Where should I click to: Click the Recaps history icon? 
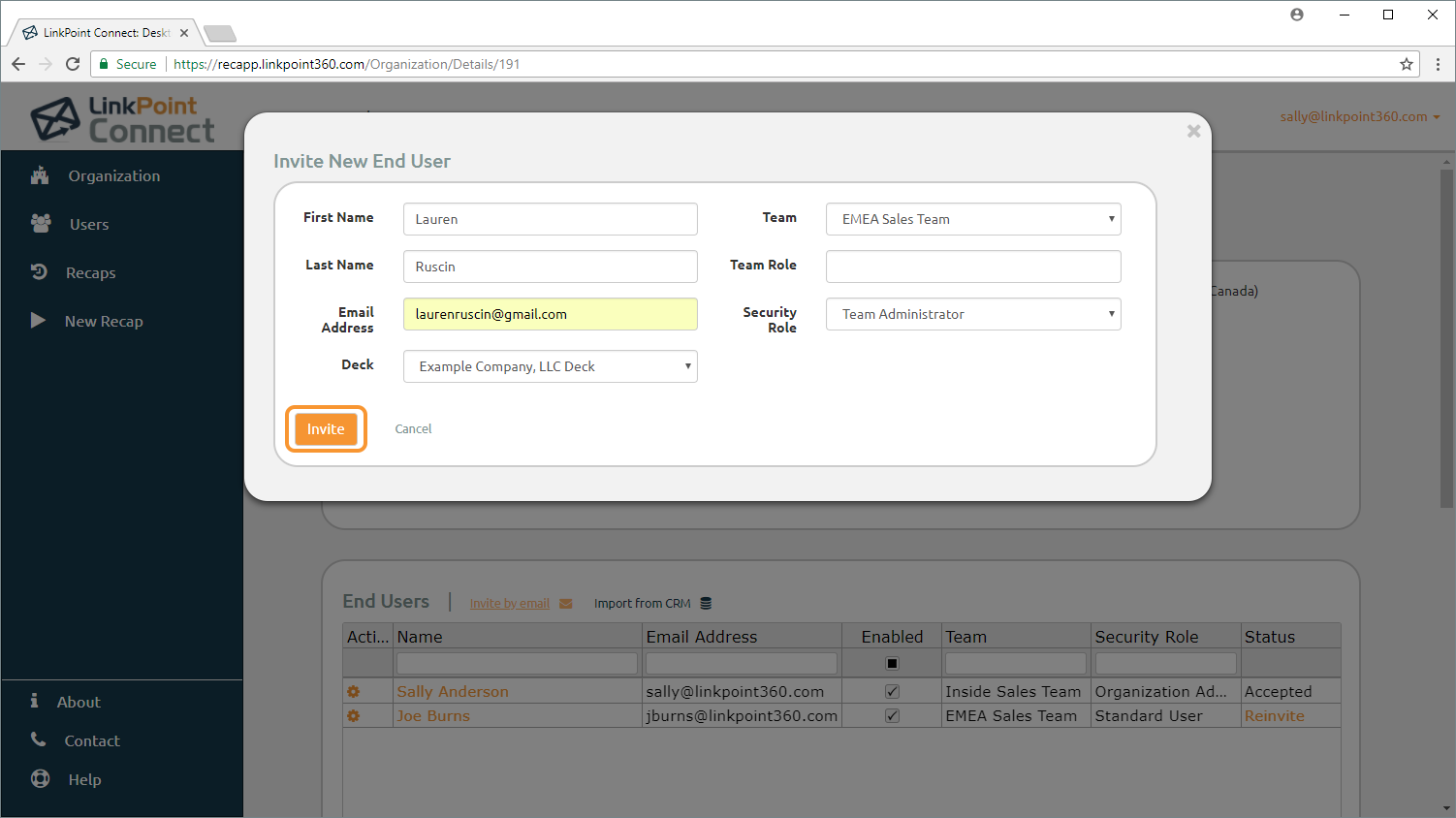(x=39, y=271)
